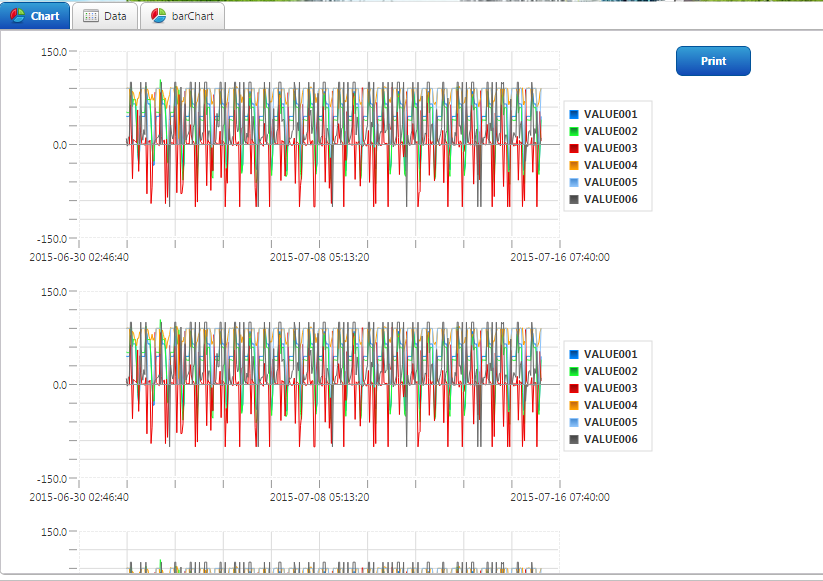This screenshot has width=823, height=581.
Task: Click VALUE004 label in second chart legend
Action: [611, 405]
